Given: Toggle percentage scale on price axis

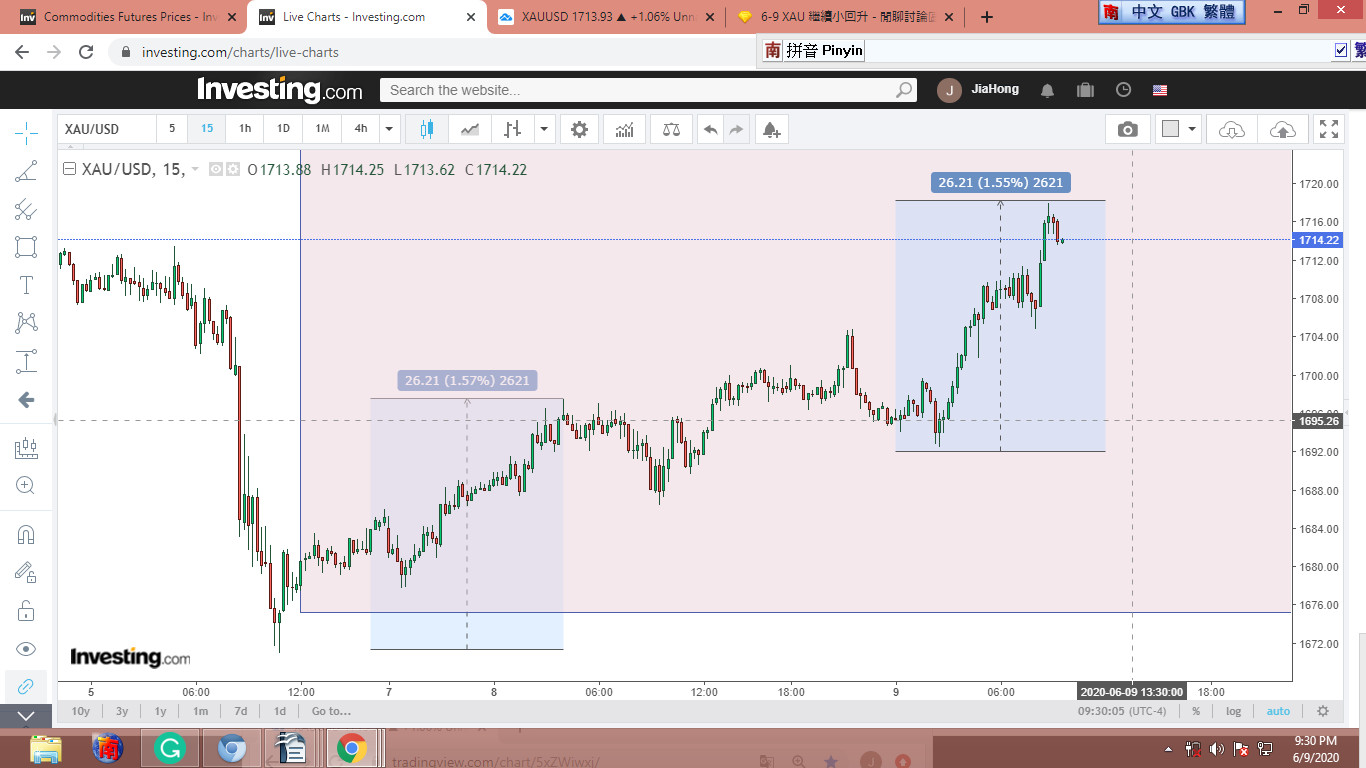Looking at the screenshot, I should click(x=1196, y=711).
